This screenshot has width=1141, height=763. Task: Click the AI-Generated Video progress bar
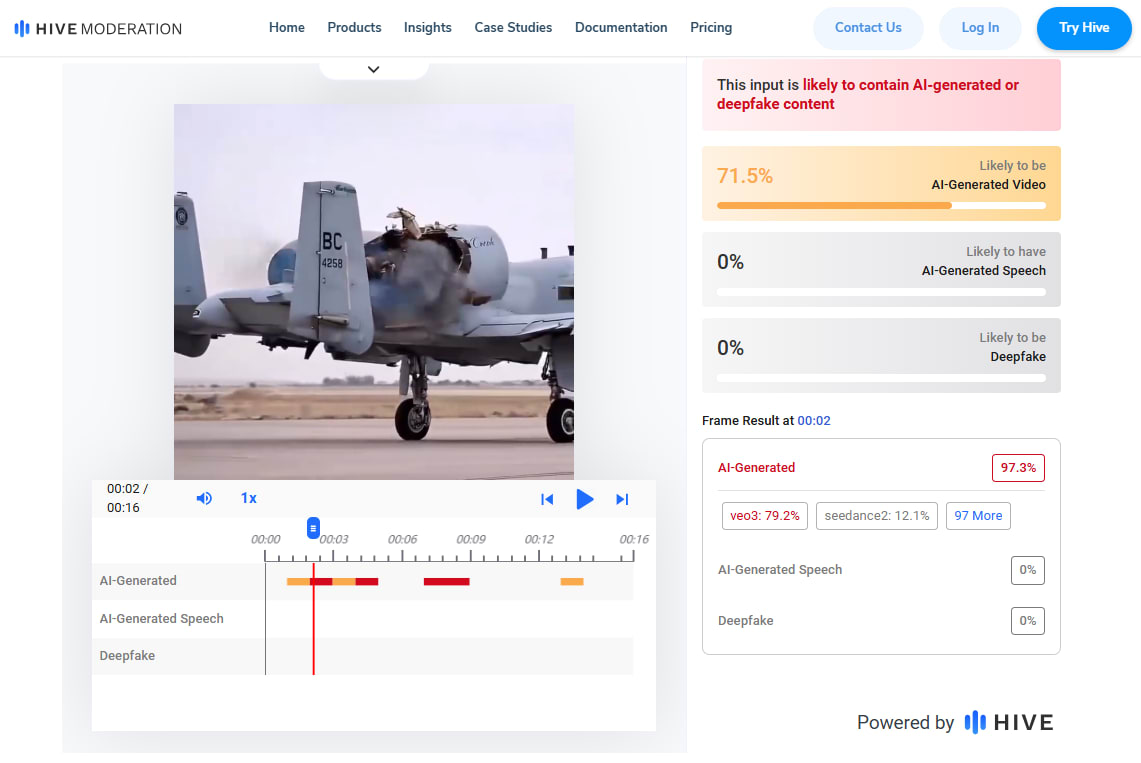[x=881, y=206]
